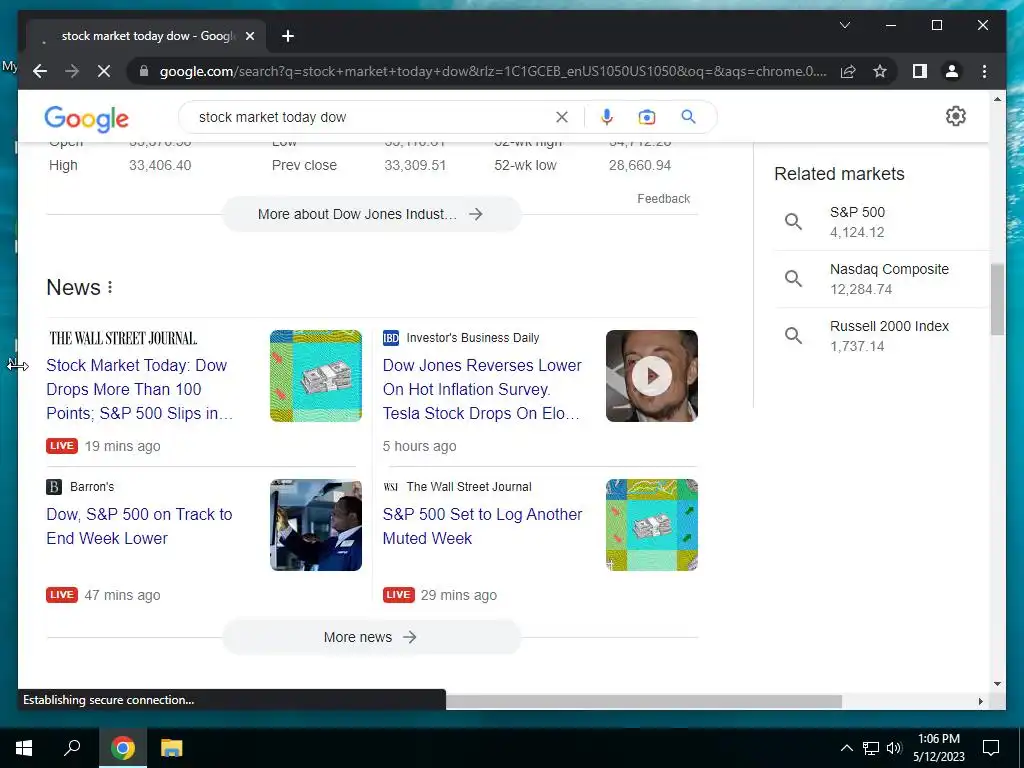
Task: Open the Chrome profile menu
Action: tap(952, 71)
